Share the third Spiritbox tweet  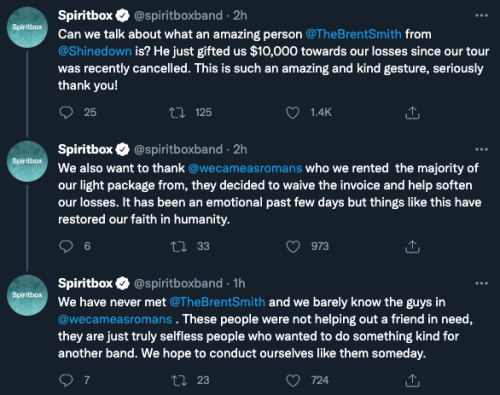(412, 381)
